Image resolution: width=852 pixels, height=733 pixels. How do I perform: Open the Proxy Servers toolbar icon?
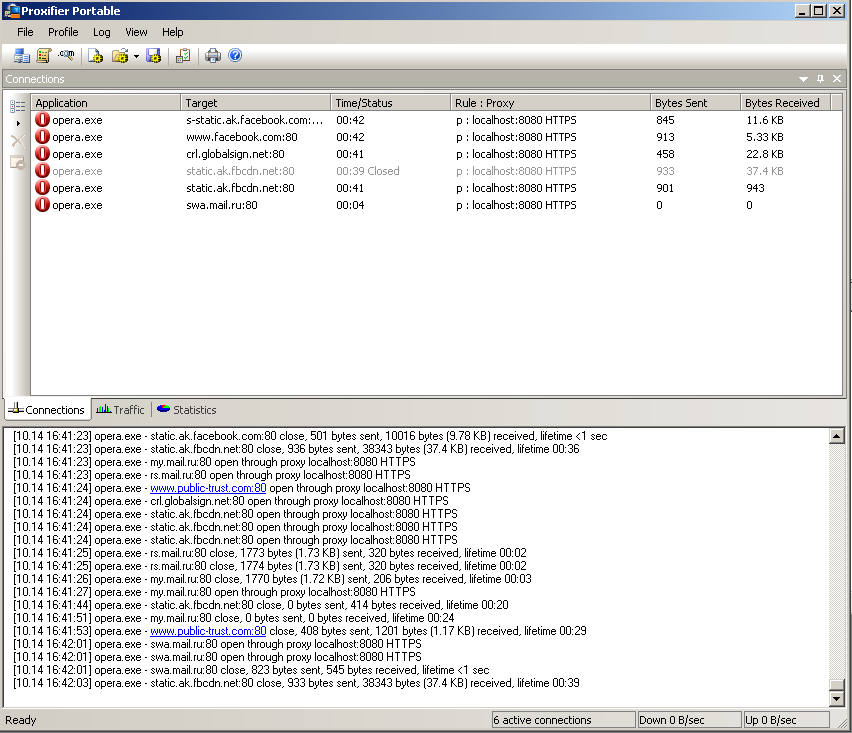click(22, 55)
